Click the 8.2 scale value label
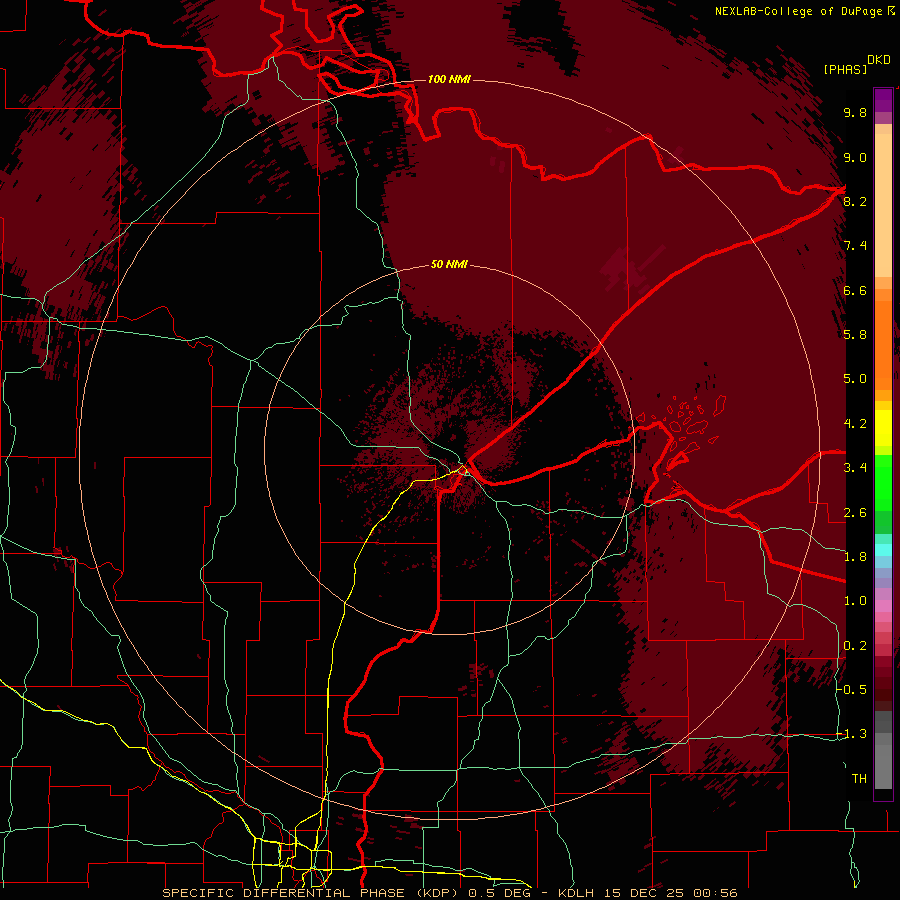The image size is (900, 900). pos(855,201)
